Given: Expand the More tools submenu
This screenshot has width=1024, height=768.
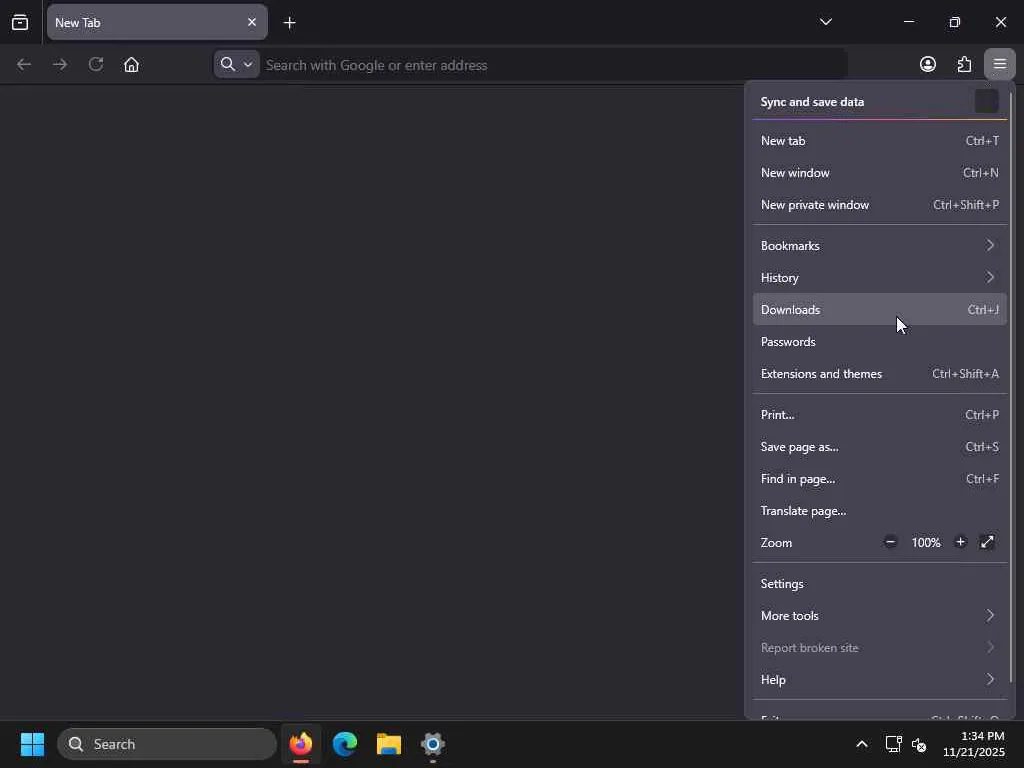Looking at the screenshot, I should (880, 616).
